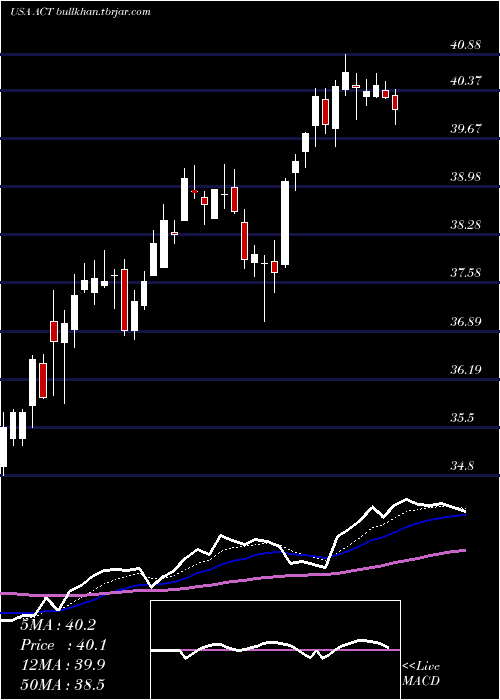Click the 35.5 price axis label
This screenshot has width=500, height=700.
point(462,418)
